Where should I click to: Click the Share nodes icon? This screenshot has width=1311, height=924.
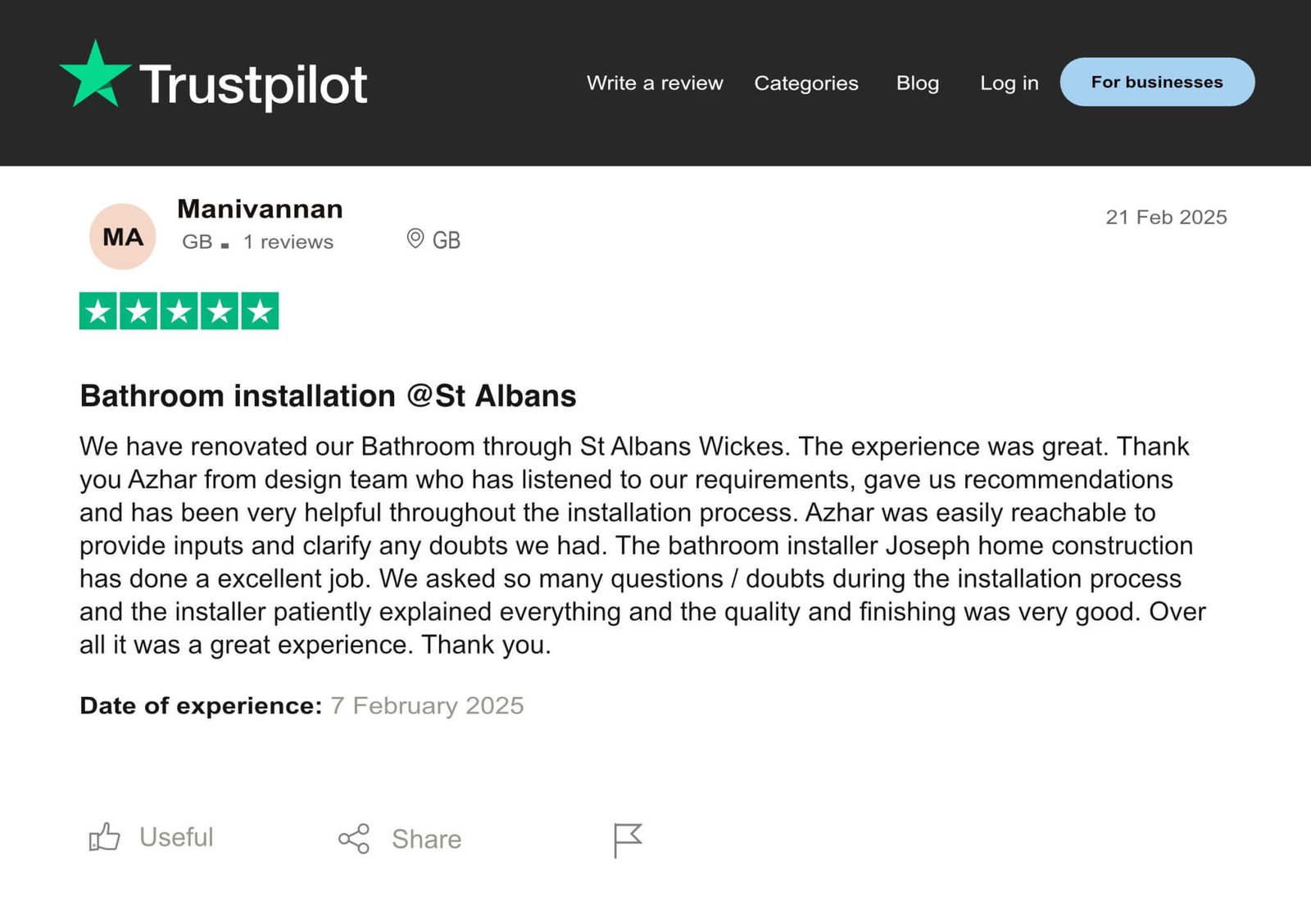tap(354, 839)
